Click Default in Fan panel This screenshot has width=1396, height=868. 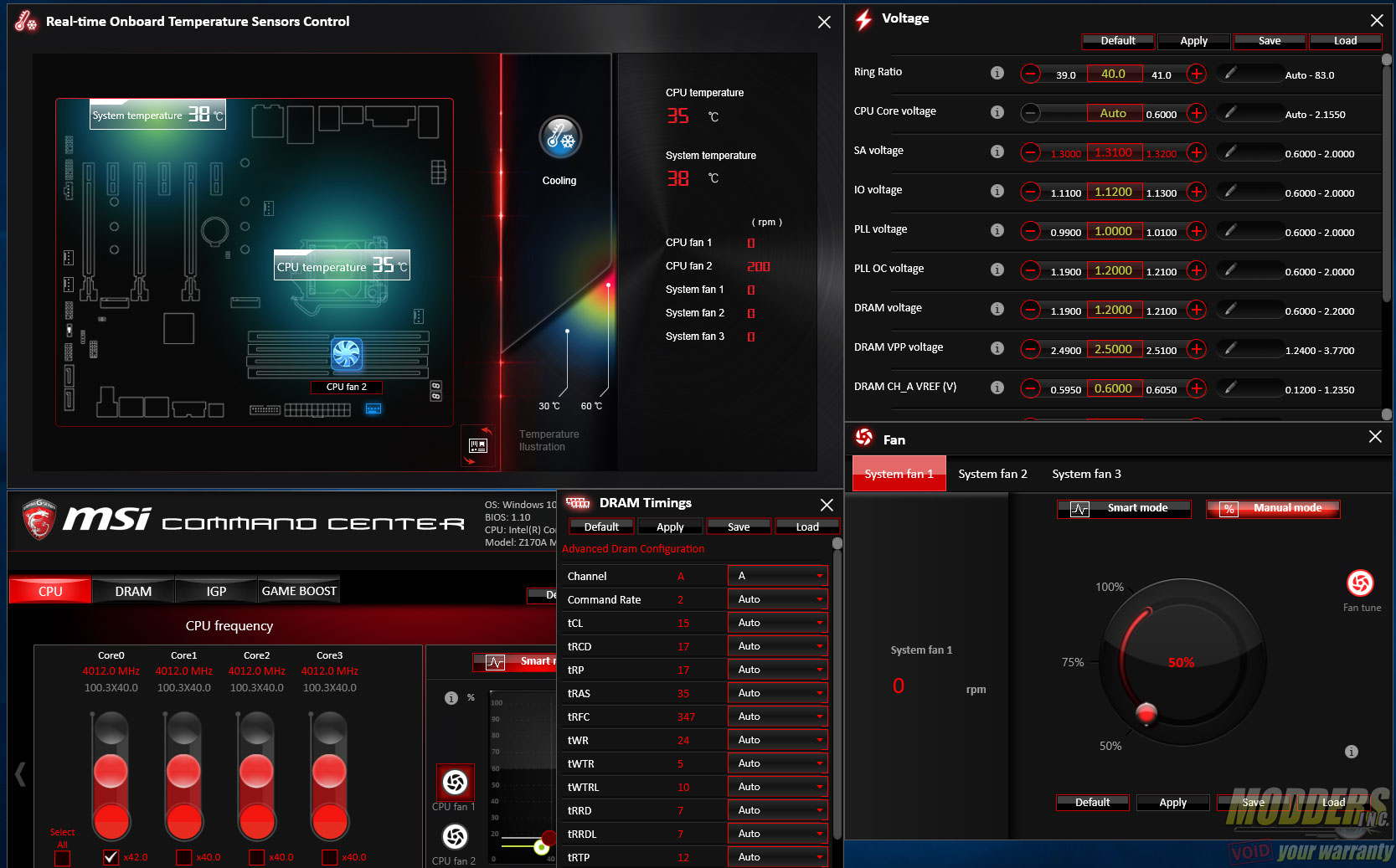click(1093, 802)
